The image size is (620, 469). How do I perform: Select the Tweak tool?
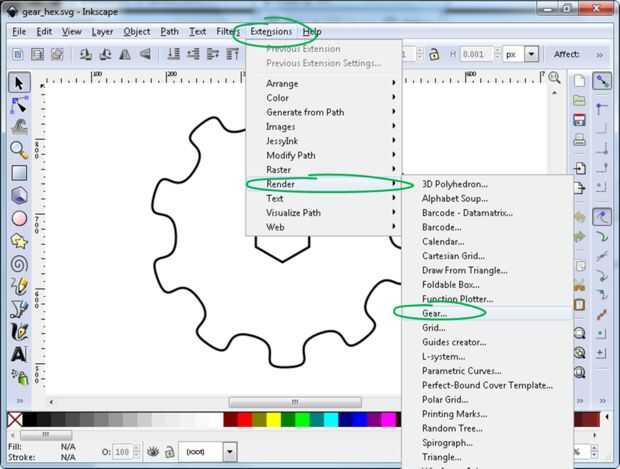(x=19, y=127)
